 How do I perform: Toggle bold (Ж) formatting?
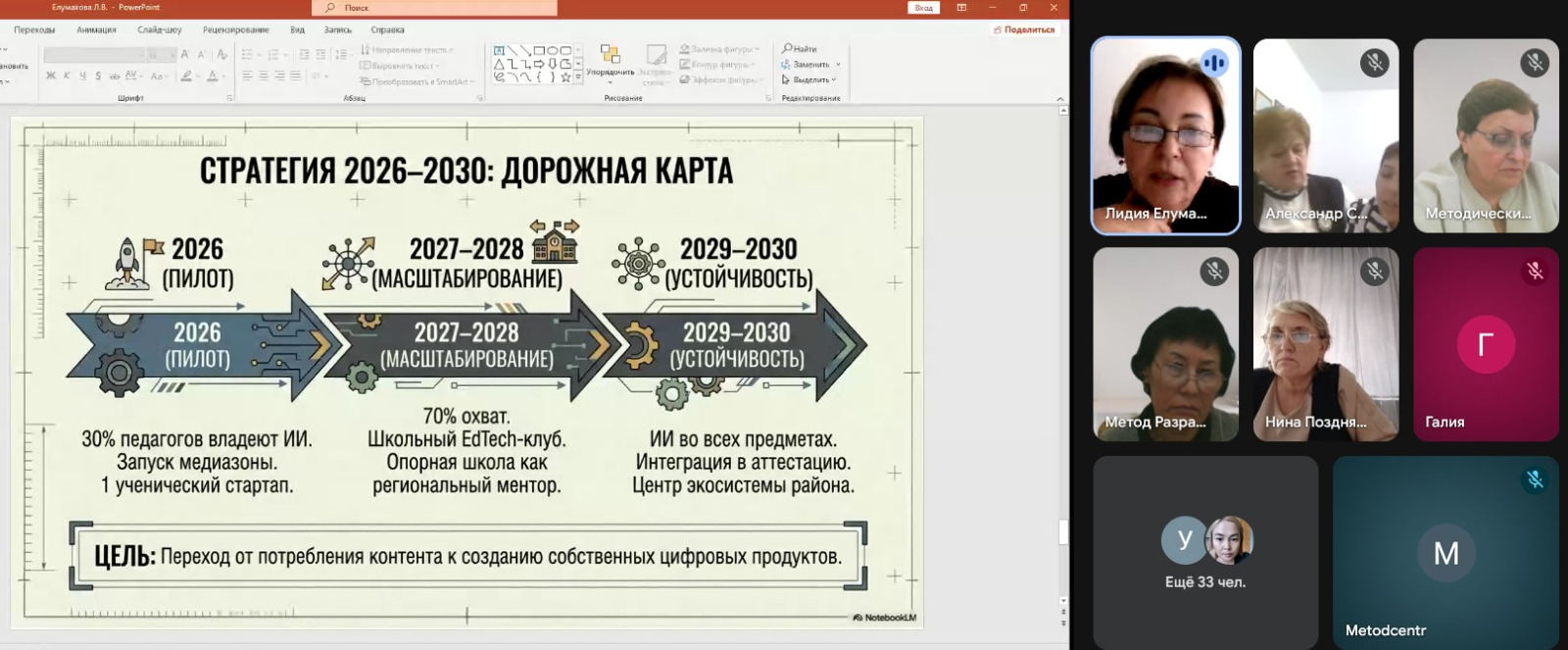(51, 75)
